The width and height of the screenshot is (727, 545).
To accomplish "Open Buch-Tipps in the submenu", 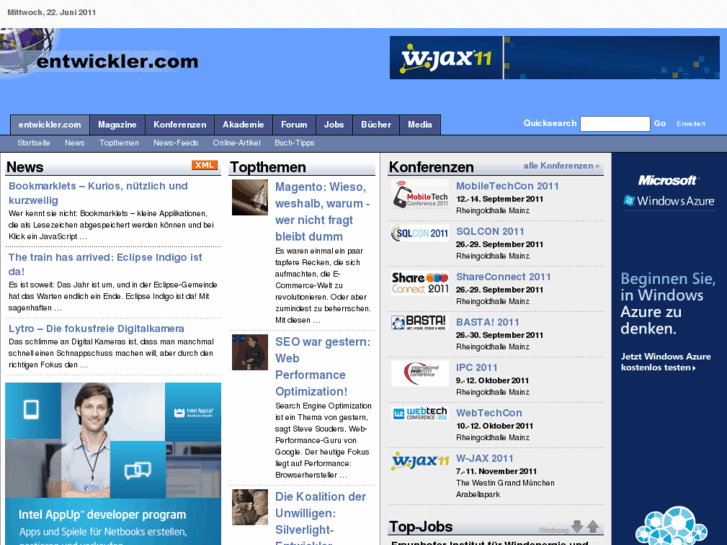I will 294,143.
